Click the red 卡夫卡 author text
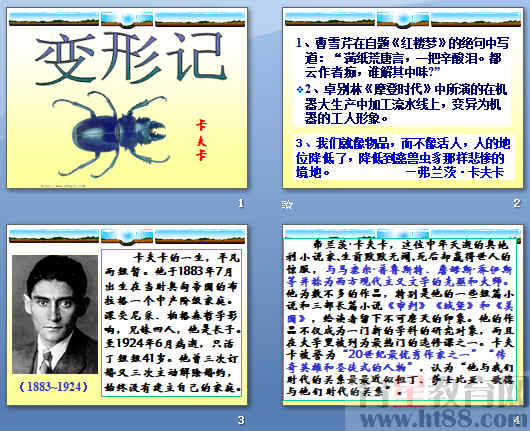The width and height of the screenshot is (530, 431). coord(201,140)
